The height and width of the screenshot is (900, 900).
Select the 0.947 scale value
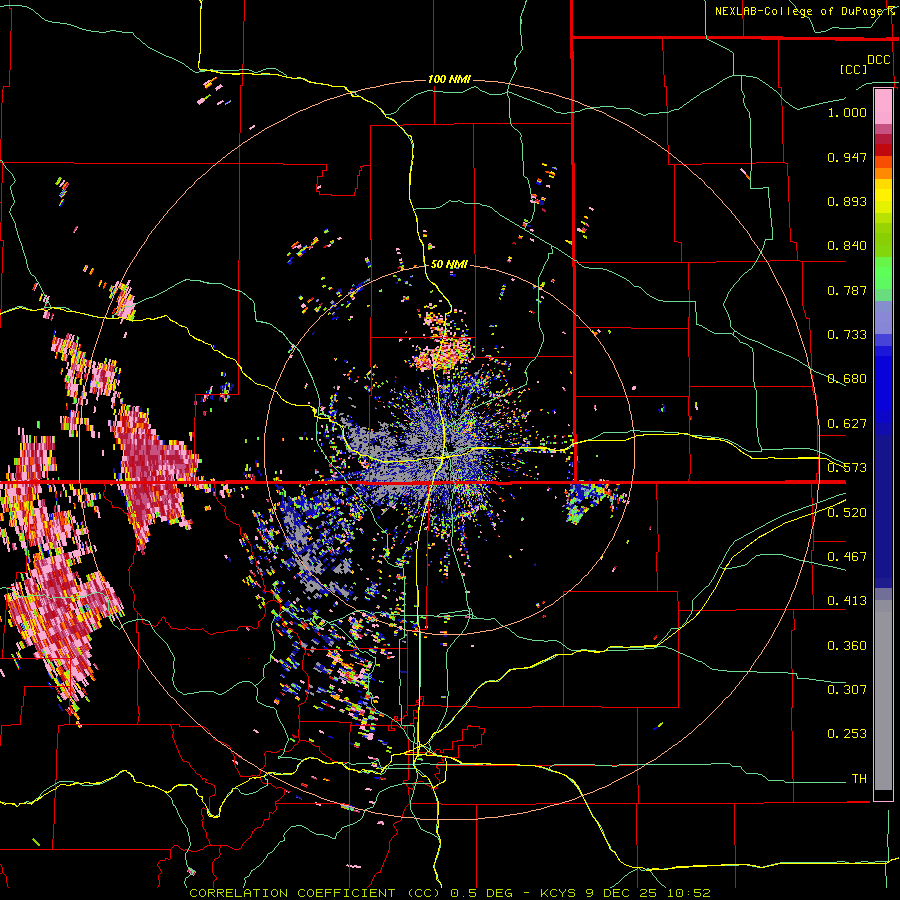coord(847,157)
